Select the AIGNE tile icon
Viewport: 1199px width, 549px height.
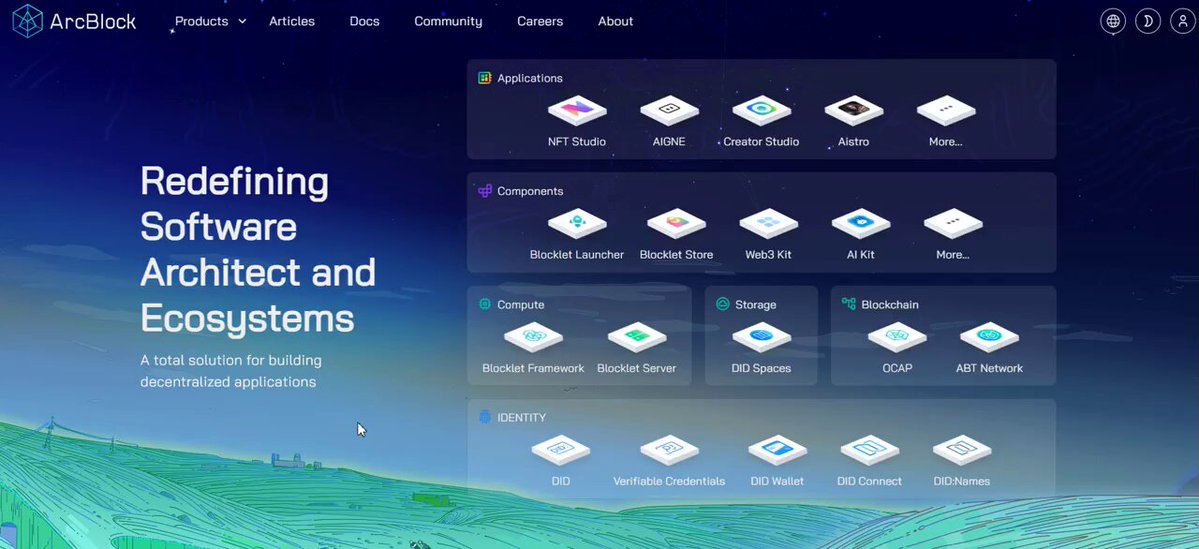(x=669, y=111)
